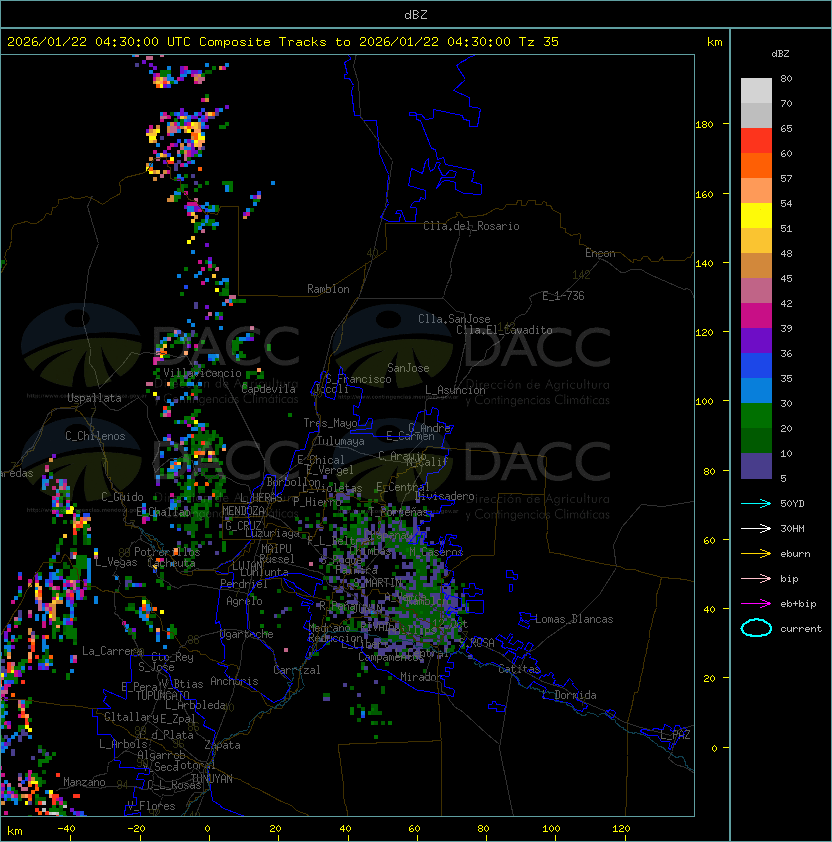Image resolution: width=832 pixels, height=842 pixels.
Task: Click the 'L_Vegas' map label
Action: 116,562
